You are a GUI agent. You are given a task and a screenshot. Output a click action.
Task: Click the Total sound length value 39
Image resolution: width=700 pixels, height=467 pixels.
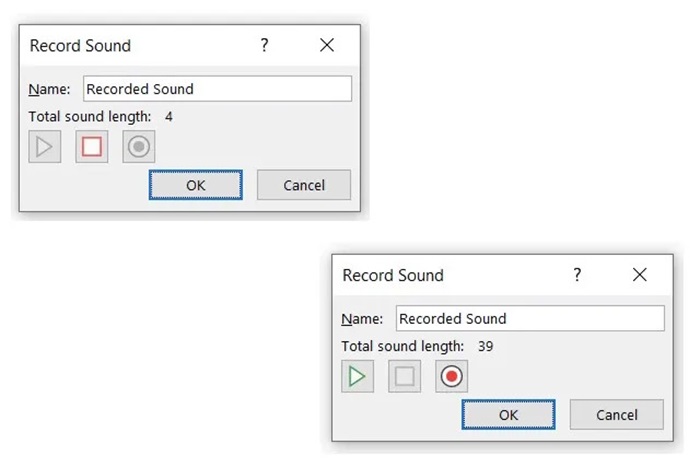pos(485,346)
